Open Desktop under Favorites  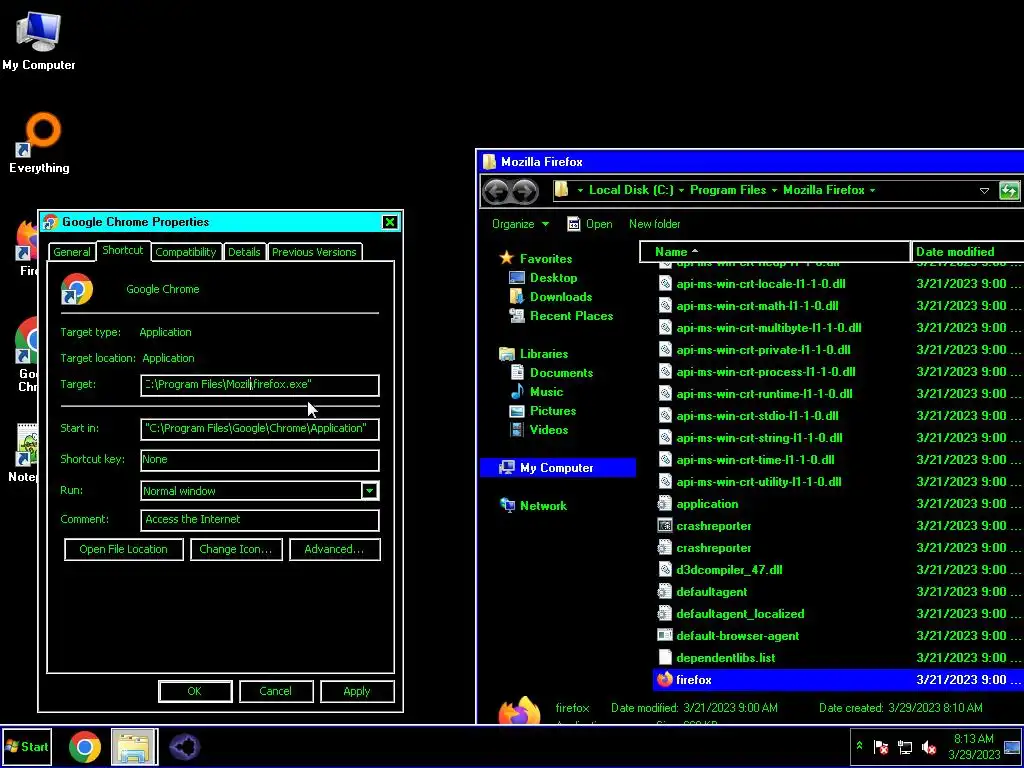click(553, 278)
